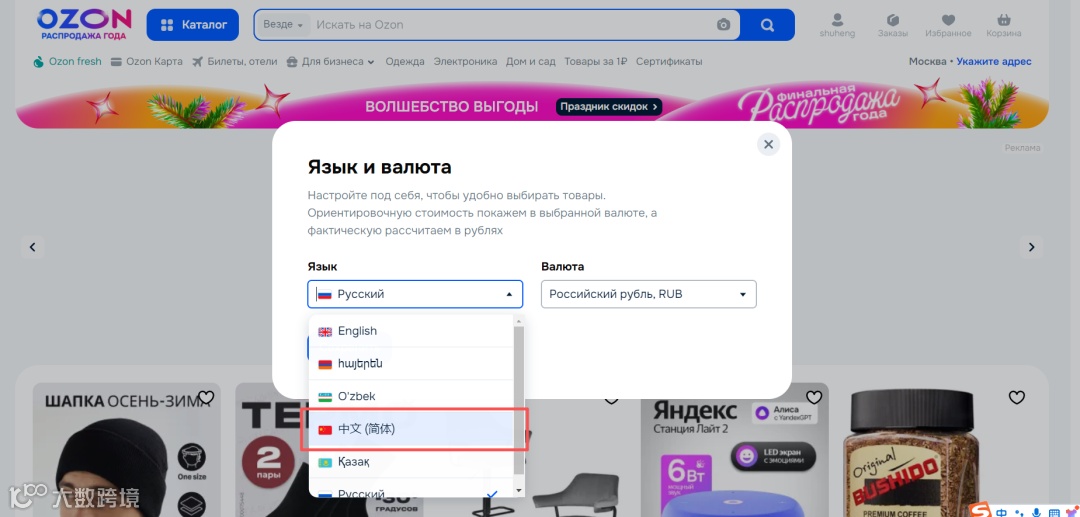Open Товары за 1₽ category
Image resolution: width=1080 pixels, height=517 pixels.
tap(596, 61)
